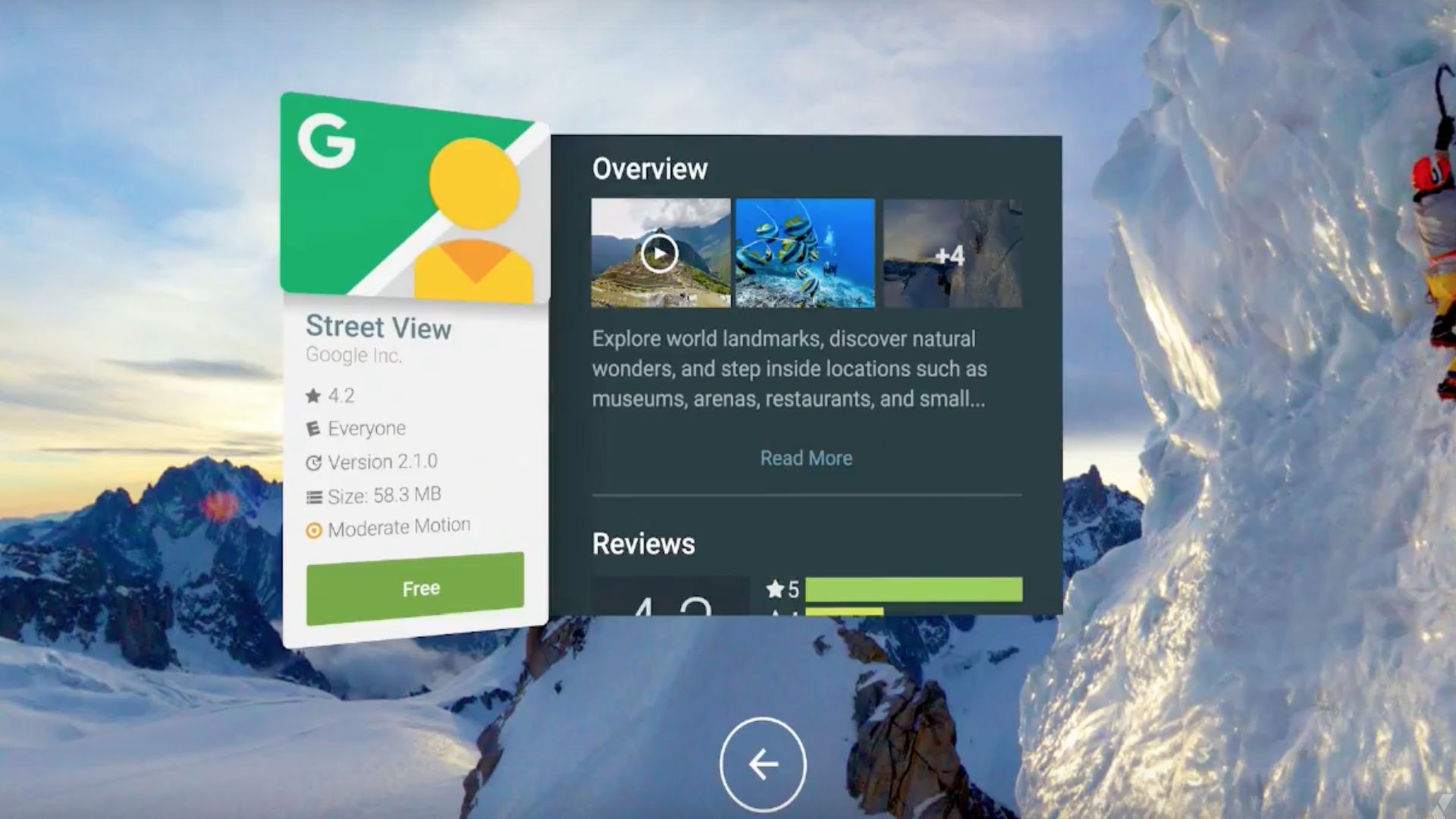This screenshot has height=819, width=1456.
Task: Click the Moderate Motion label
Action: pyautogui.click(x=399, y=527)
